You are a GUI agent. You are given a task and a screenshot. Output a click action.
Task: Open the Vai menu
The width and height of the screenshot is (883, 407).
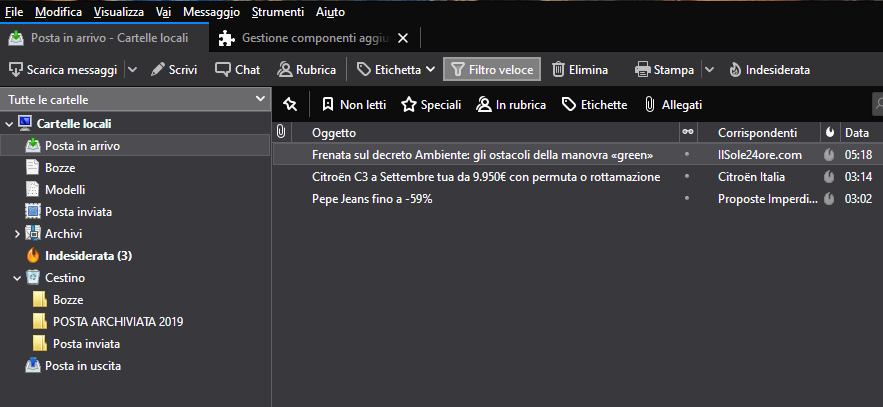163,12
